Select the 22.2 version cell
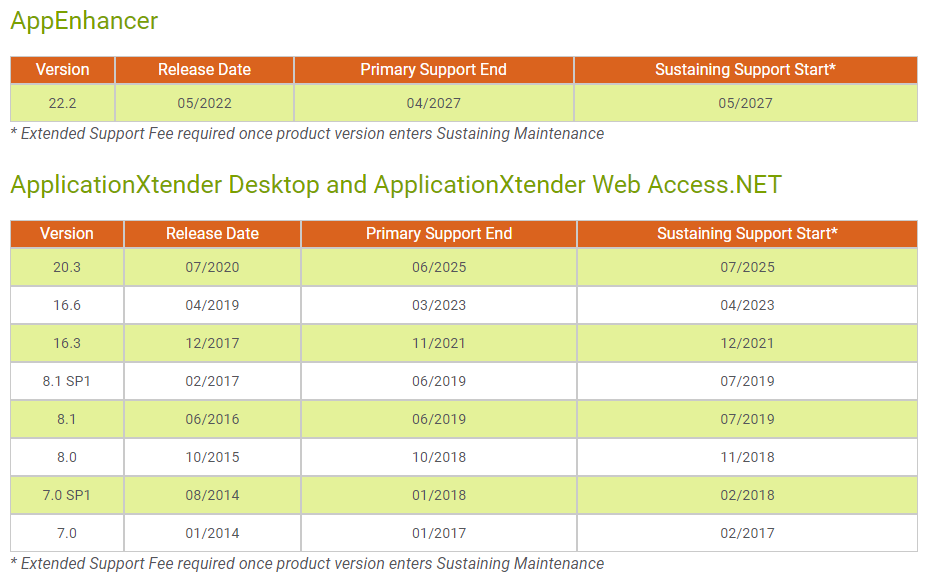This screenshot has height=581, width=939. 62,103
